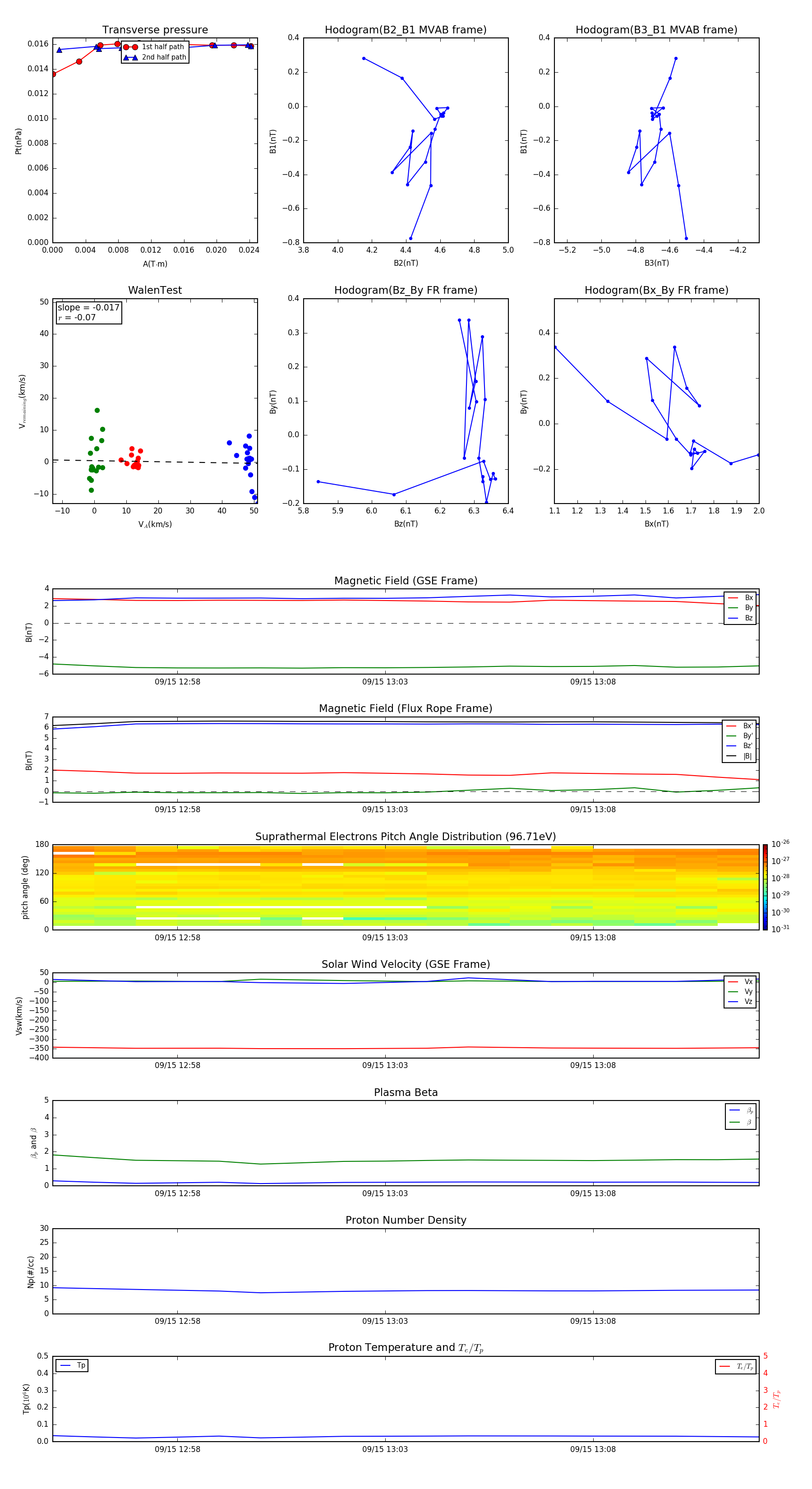Click the 'Plasma Beta' plot title
This screenshot has width=812, height=1489.
[406, 1093]
